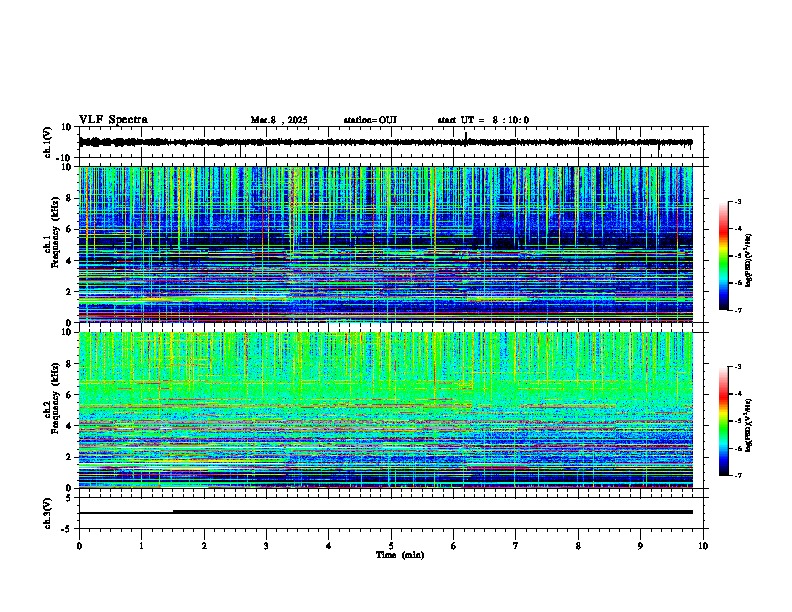Click time axis tick label "9"
Image resolution: width=792 pixels, height=612 pixels.
[x=640, y=546]
